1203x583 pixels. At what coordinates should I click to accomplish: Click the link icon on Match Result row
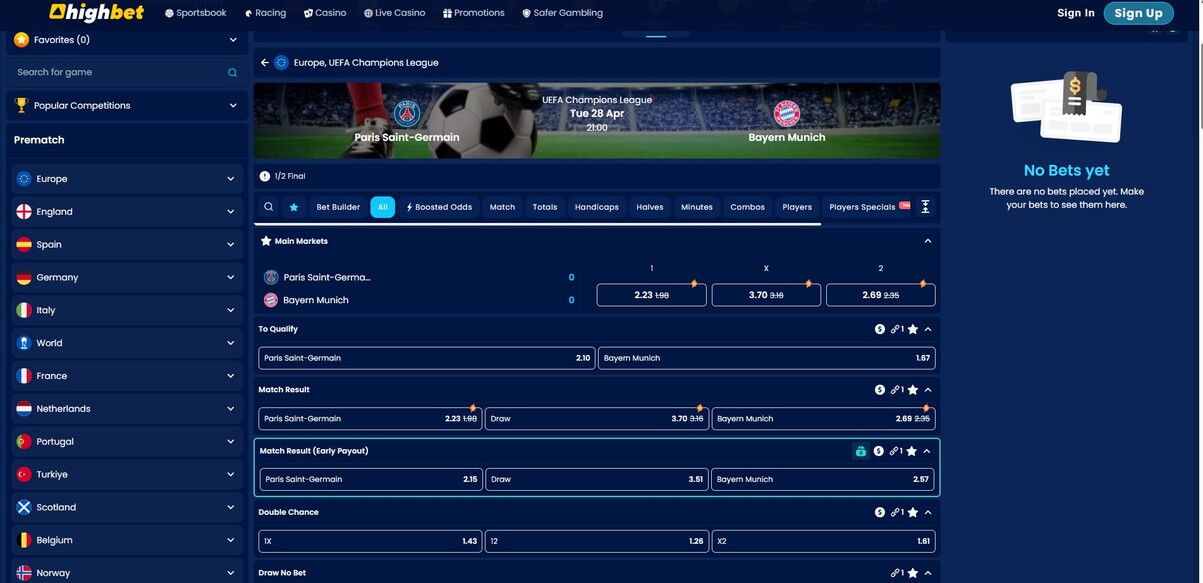pyautogui.click(x=896, y=390)
